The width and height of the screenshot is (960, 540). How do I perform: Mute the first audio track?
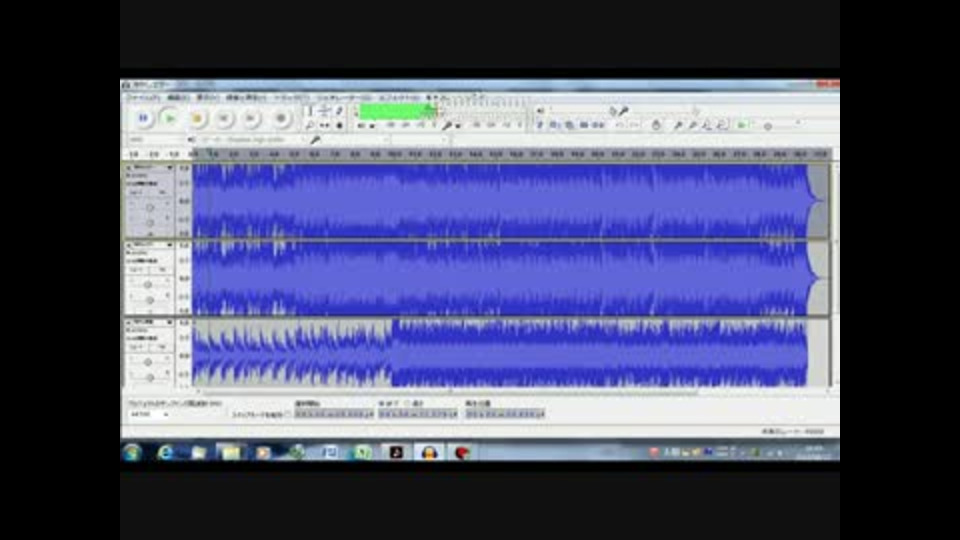coord(136,192)
